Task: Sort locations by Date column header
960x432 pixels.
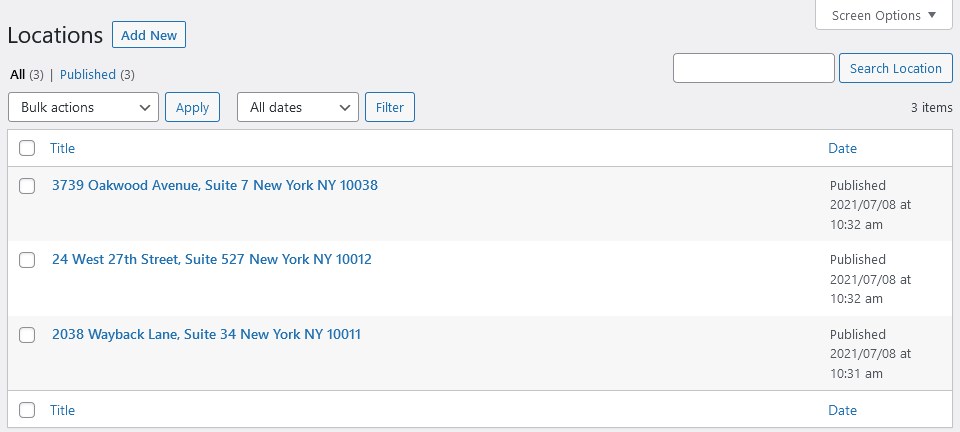Action: (x=842, y=148)
